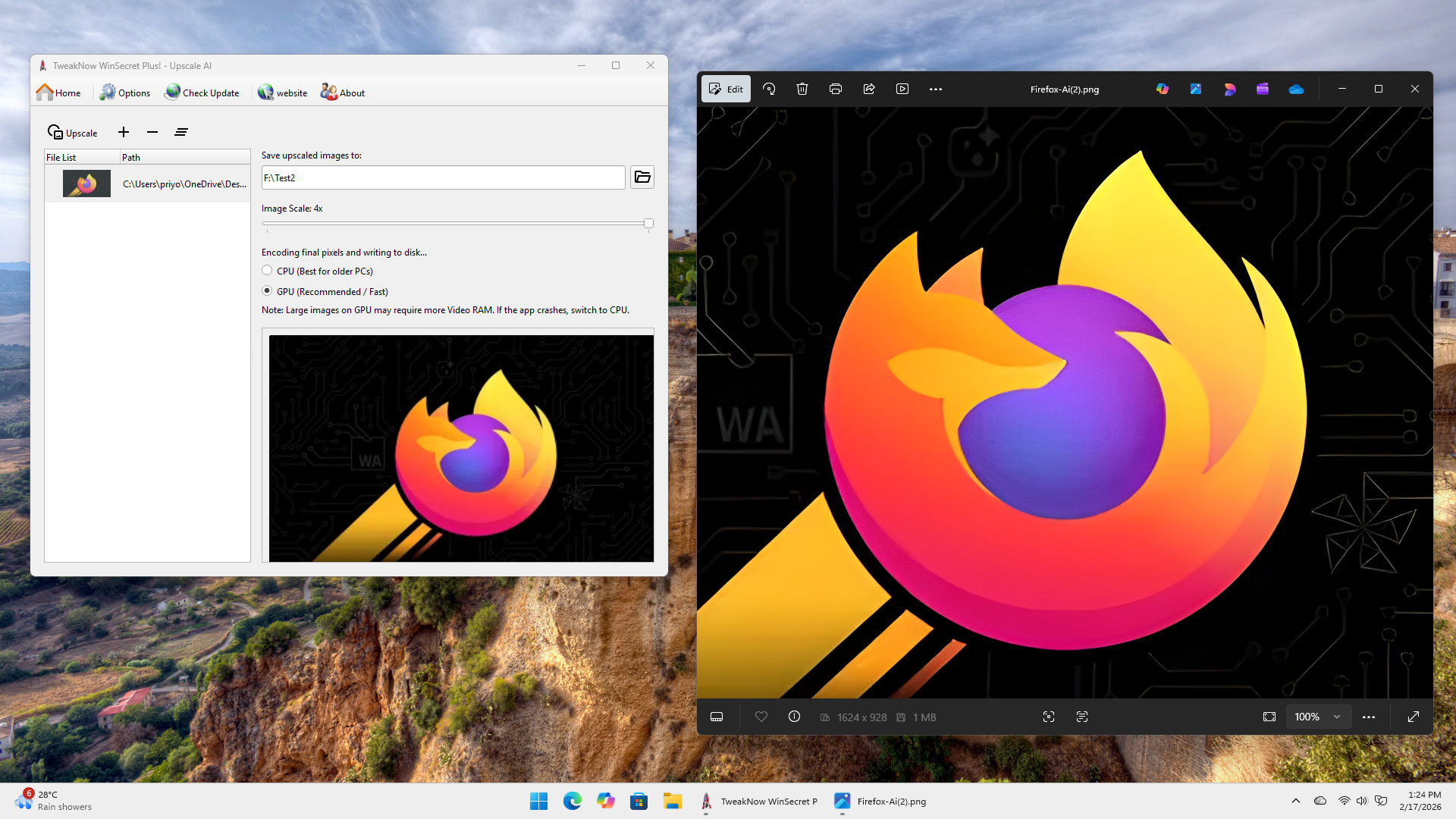The image size is (1456, 819).
Task: Select GPU (Recommended / Fast) option
Action: click(x=267, y=290)
